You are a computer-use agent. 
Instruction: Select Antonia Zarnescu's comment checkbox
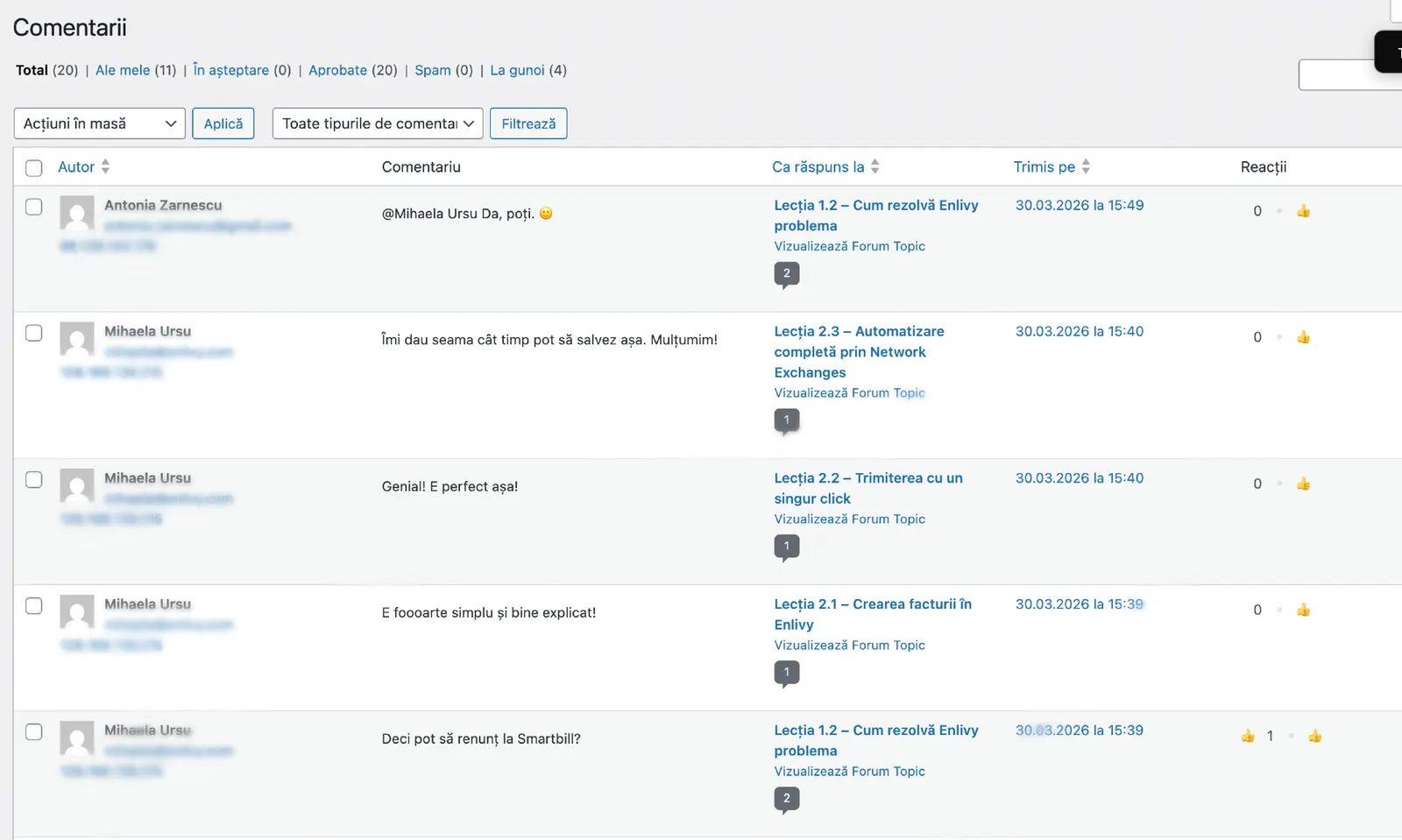[x=34, y=207]
